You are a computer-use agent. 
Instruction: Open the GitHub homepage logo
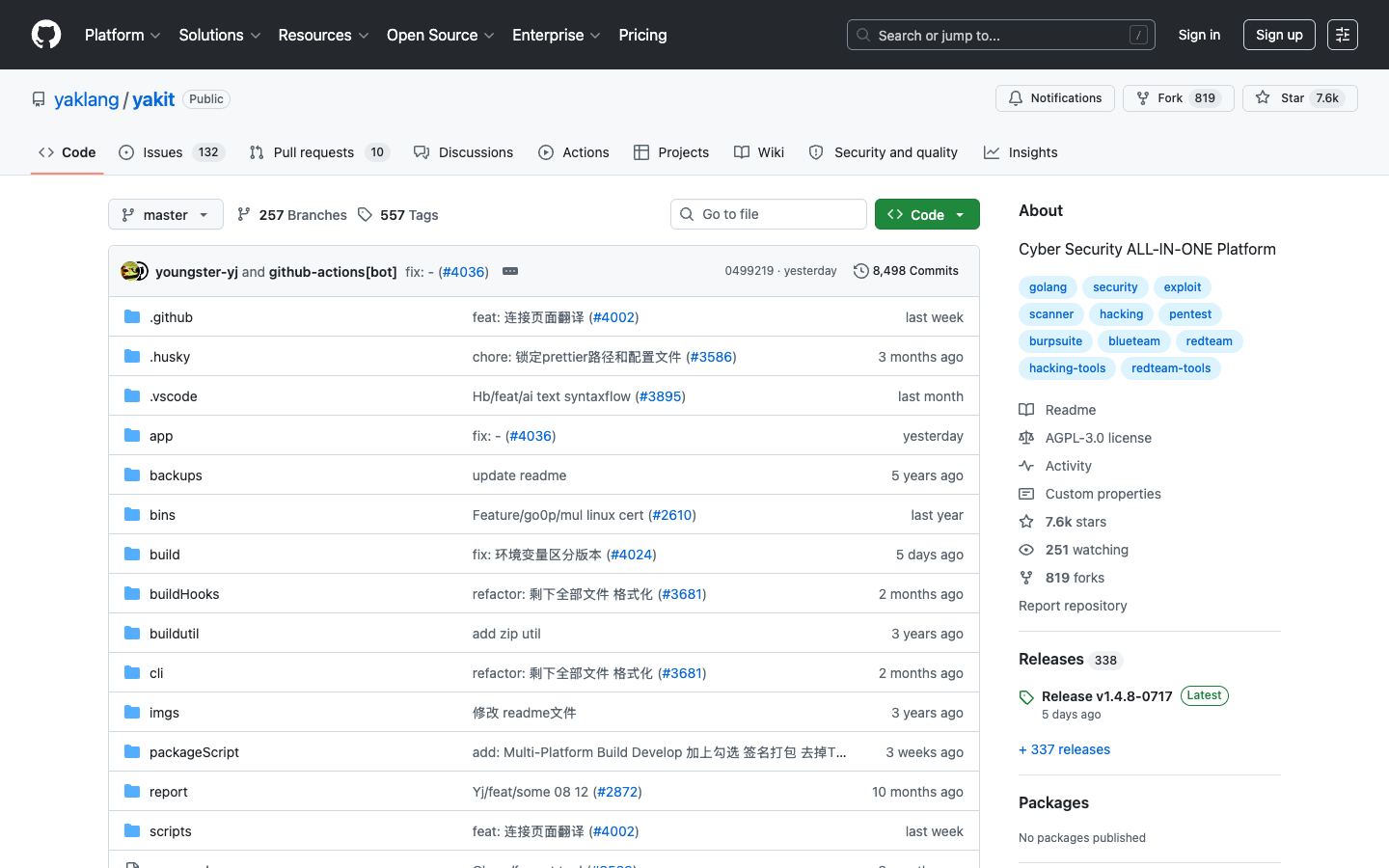46,35
